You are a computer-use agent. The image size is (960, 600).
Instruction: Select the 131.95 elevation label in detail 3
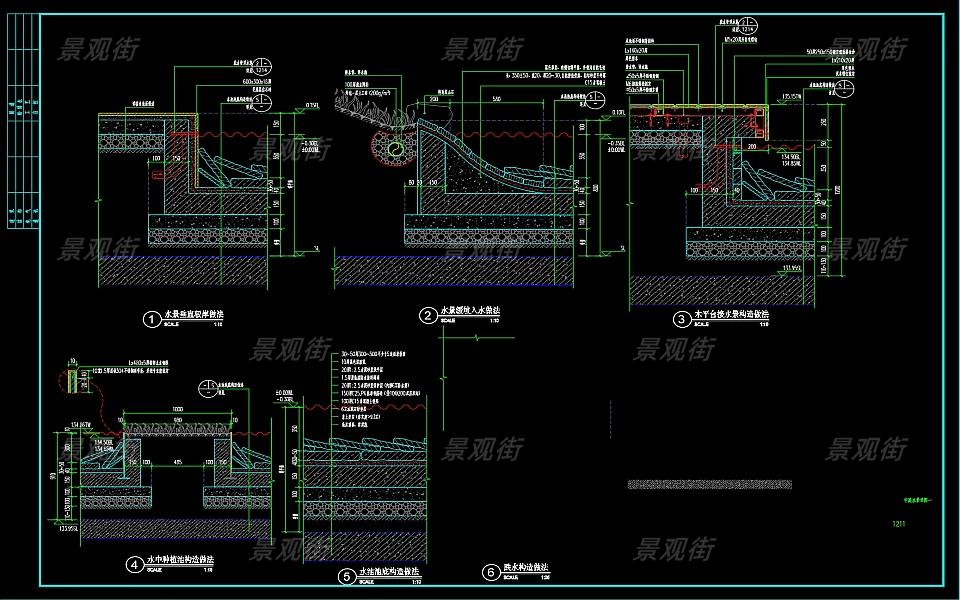(x=791, y=268)
